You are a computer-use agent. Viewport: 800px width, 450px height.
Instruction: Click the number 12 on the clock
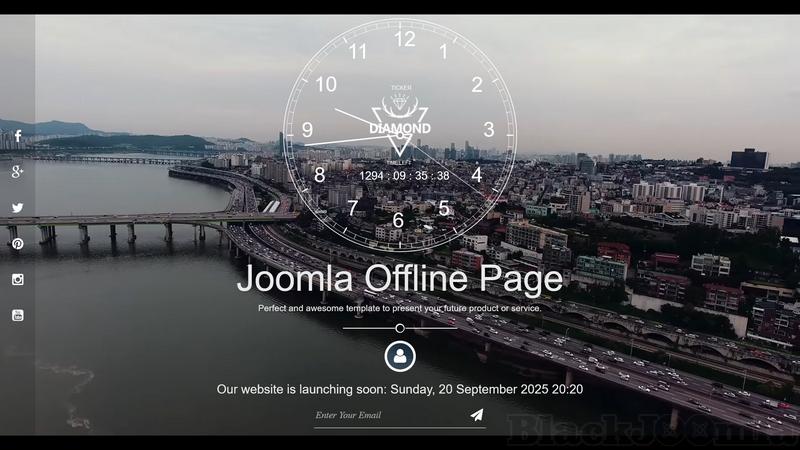(x=404, y=40)
